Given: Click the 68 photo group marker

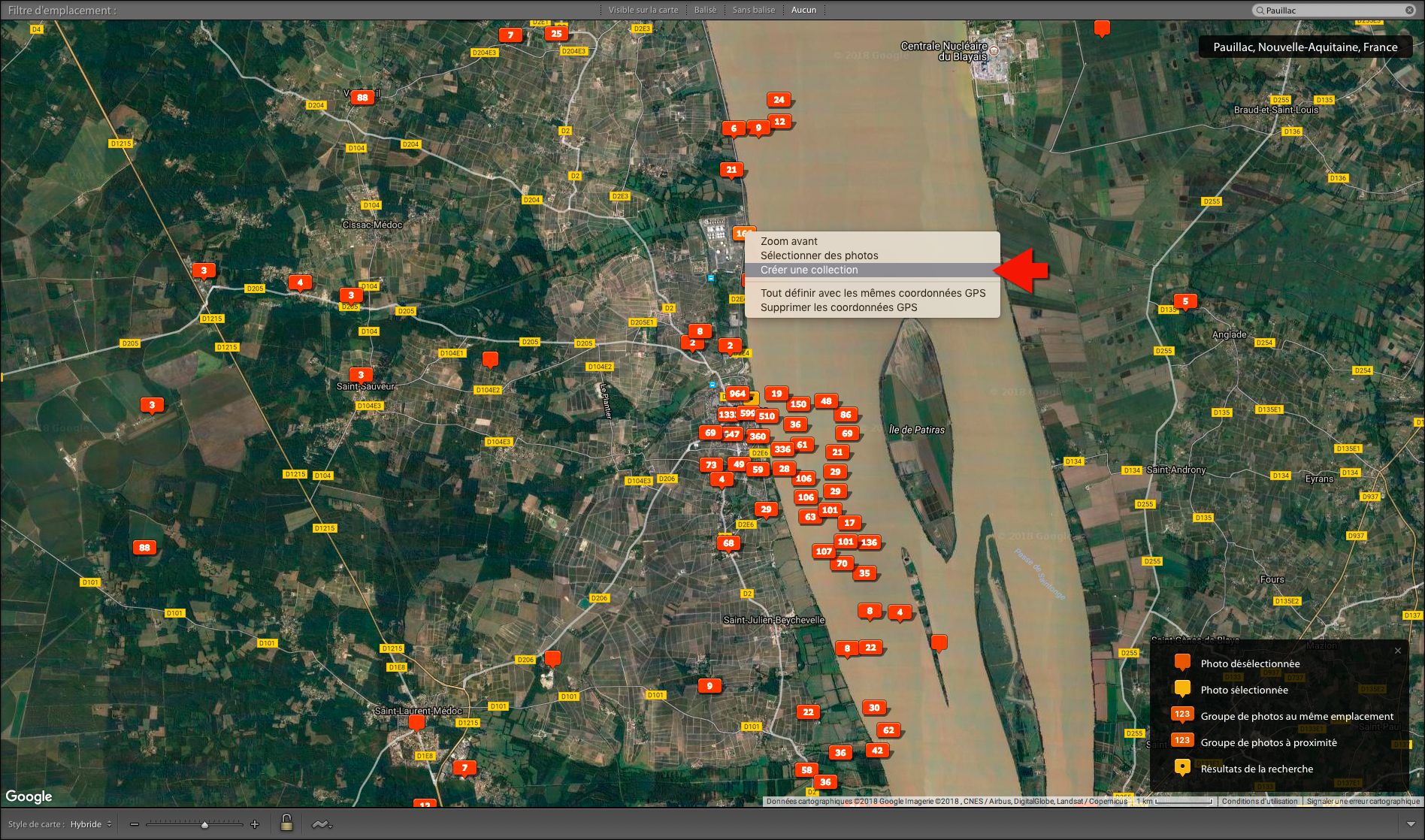Looking at the screenshot, I should pyautogui.click(x=728, y=542).
